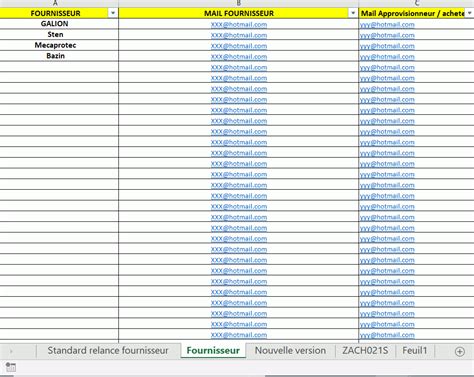Screen dimensions: 474x377
Task: Select the Bazin supplier cell
Action: [59, 56]
